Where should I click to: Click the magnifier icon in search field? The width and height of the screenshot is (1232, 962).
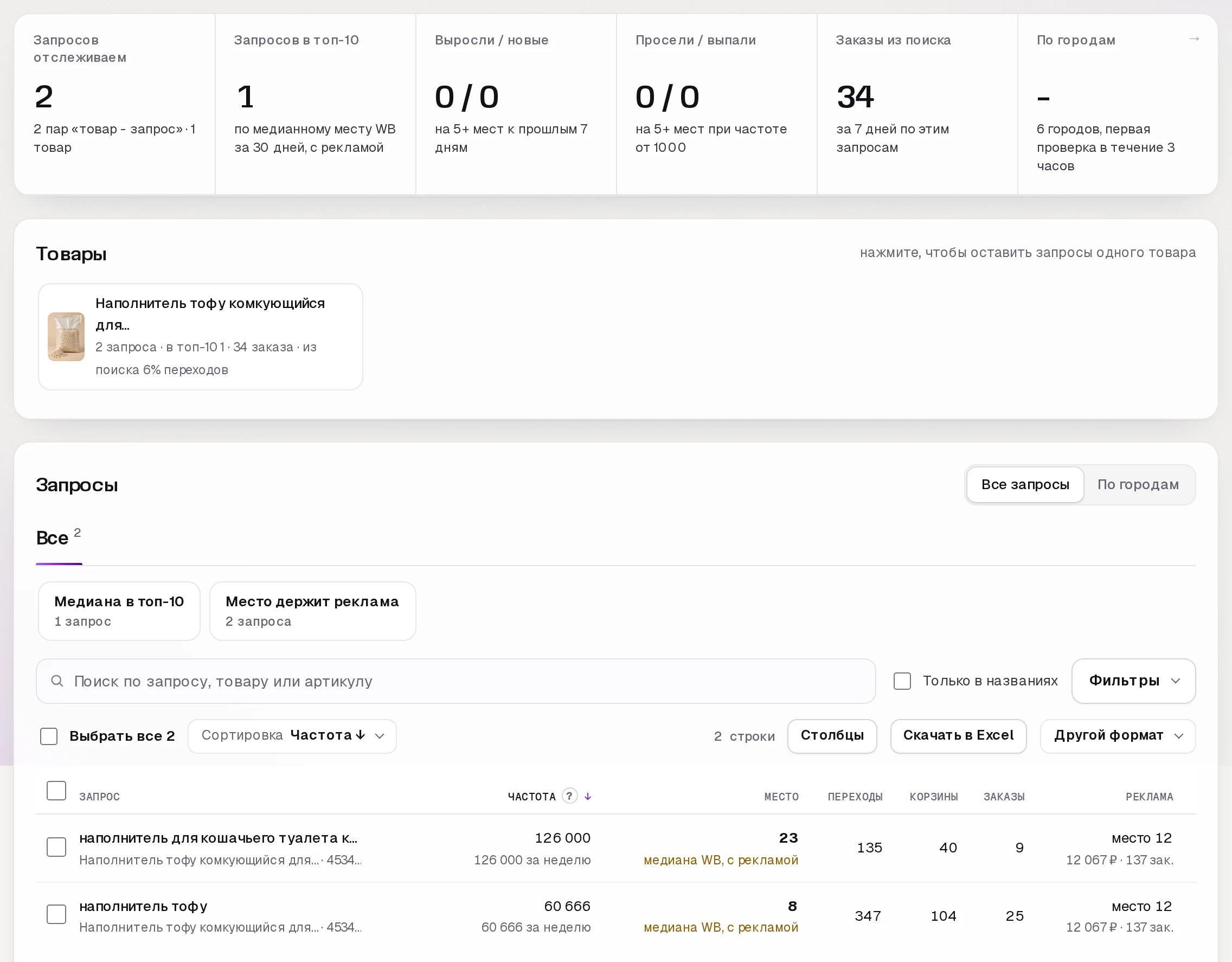click(57, 681)
